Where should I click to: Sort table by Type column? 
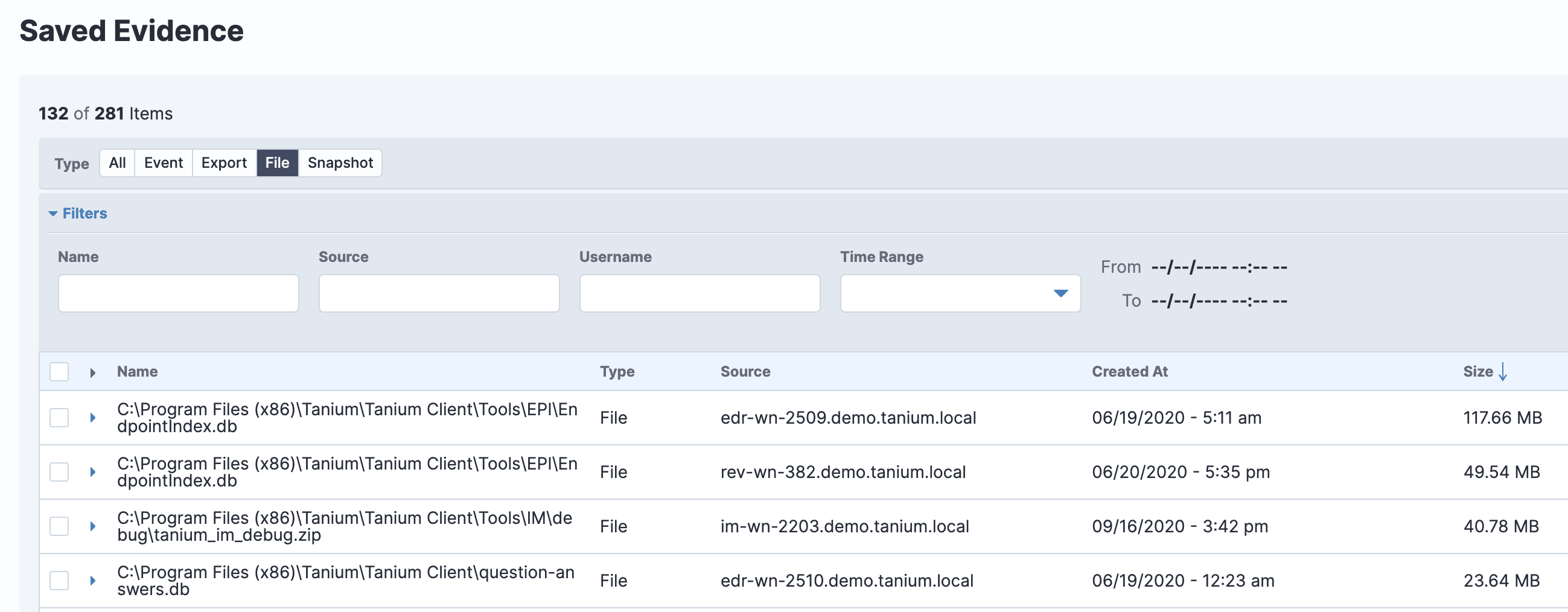[x=617, y=371]
